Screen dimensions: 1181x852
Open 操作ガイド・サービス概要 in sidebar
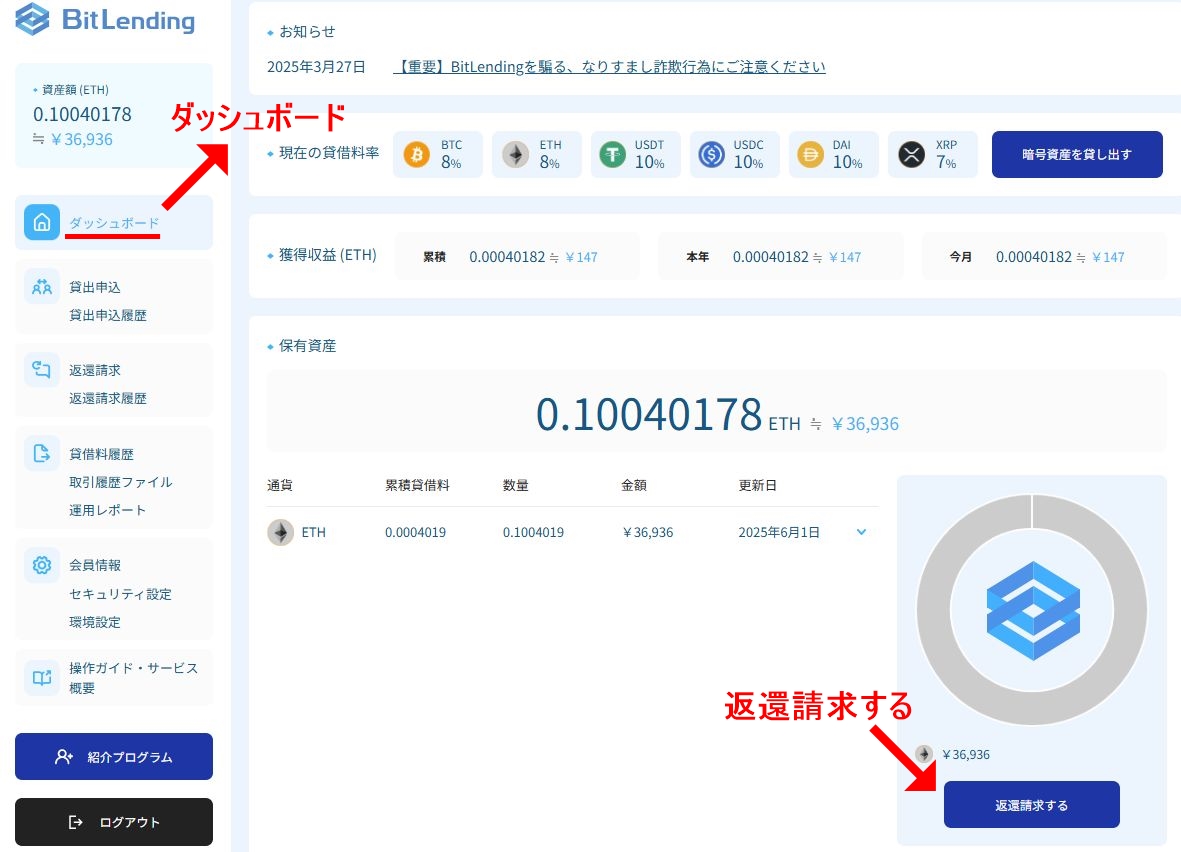[133, 677]
